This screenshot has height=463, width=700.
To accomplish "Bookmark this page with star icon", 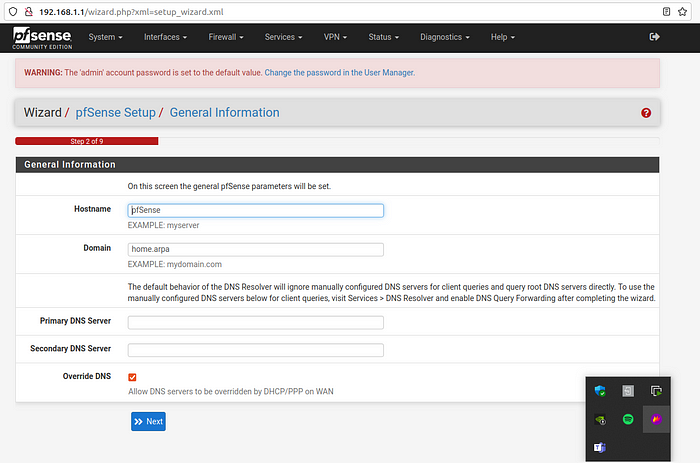I will [682, 12].
